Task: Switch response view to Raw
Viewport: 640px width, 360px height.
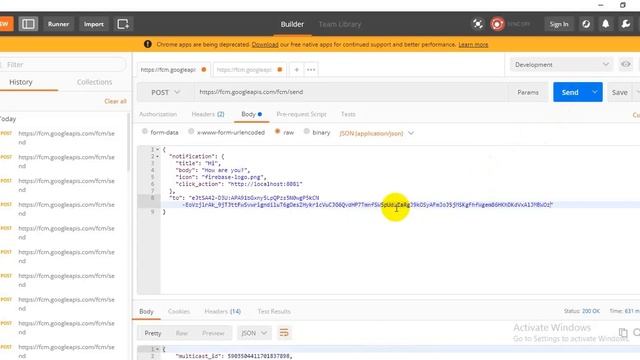Action: tap(182, 333)
